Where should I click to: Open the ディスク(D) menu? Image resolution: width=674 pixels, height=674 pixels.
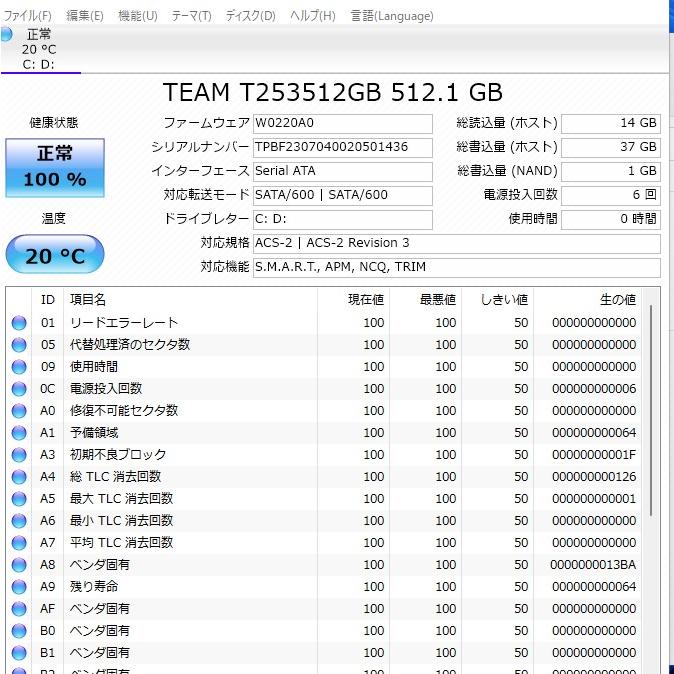point(251,16)
